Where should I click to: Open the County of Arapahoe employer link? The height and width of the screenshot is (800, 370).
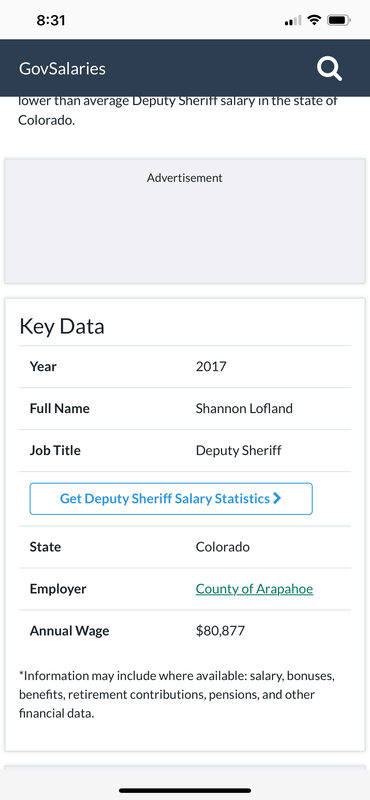coord(254,589)
